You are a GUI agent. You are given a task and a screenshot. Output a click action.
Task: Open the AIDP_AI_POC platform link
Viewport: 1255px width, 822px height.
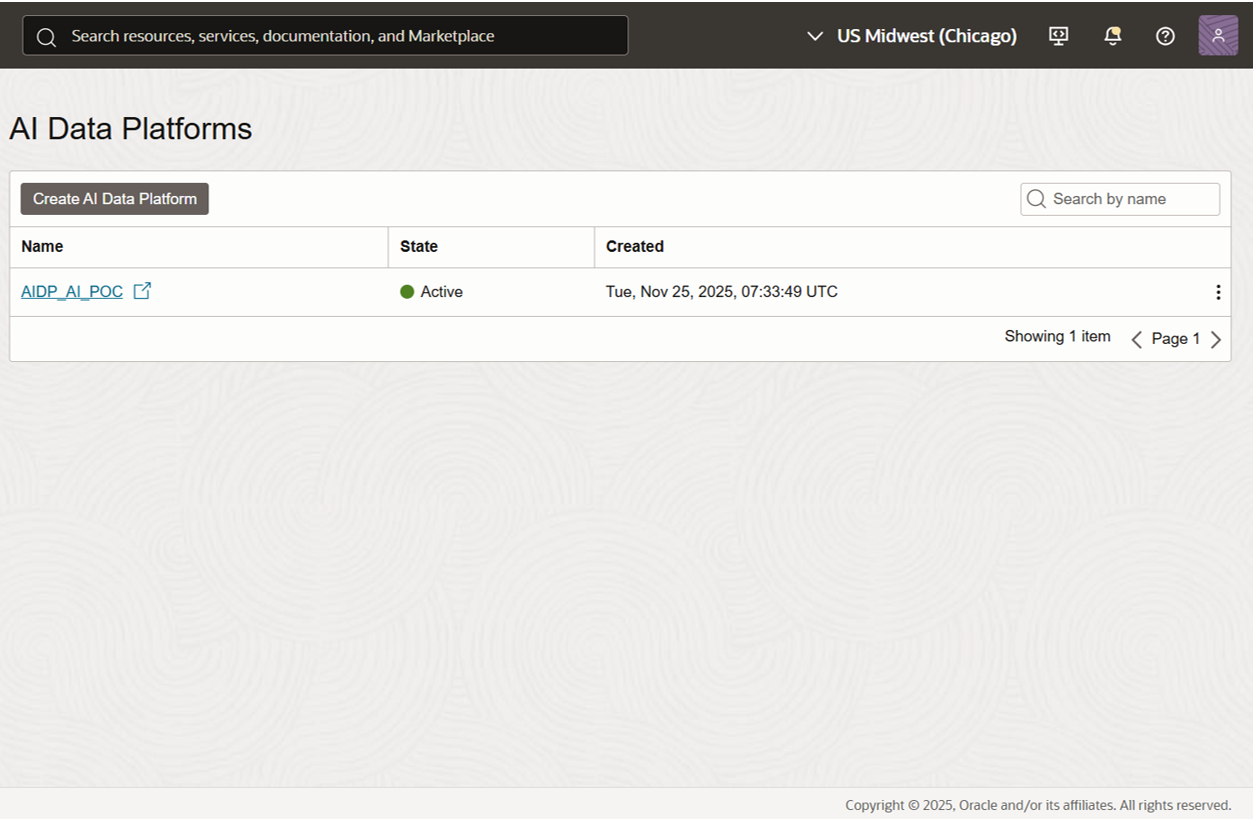[x=72, y=292]
